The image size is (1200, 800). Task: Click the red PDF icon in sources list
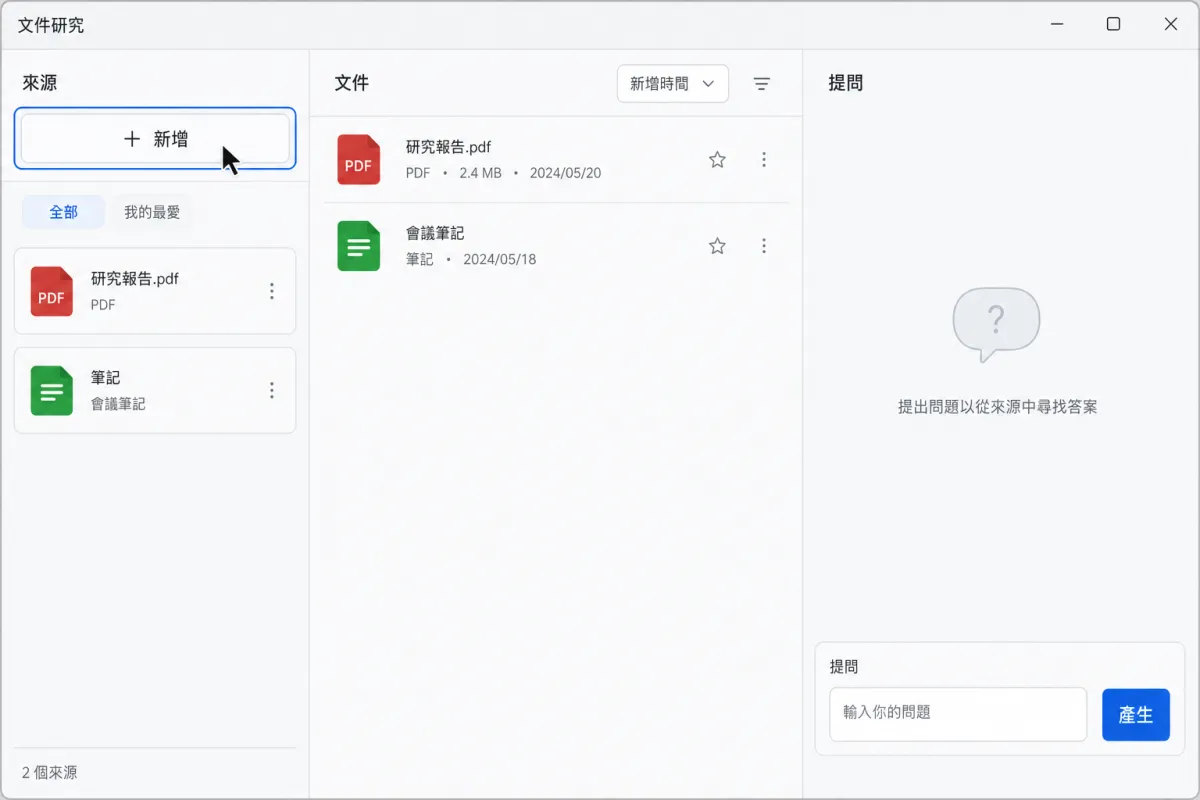click(x=51, y=291)
